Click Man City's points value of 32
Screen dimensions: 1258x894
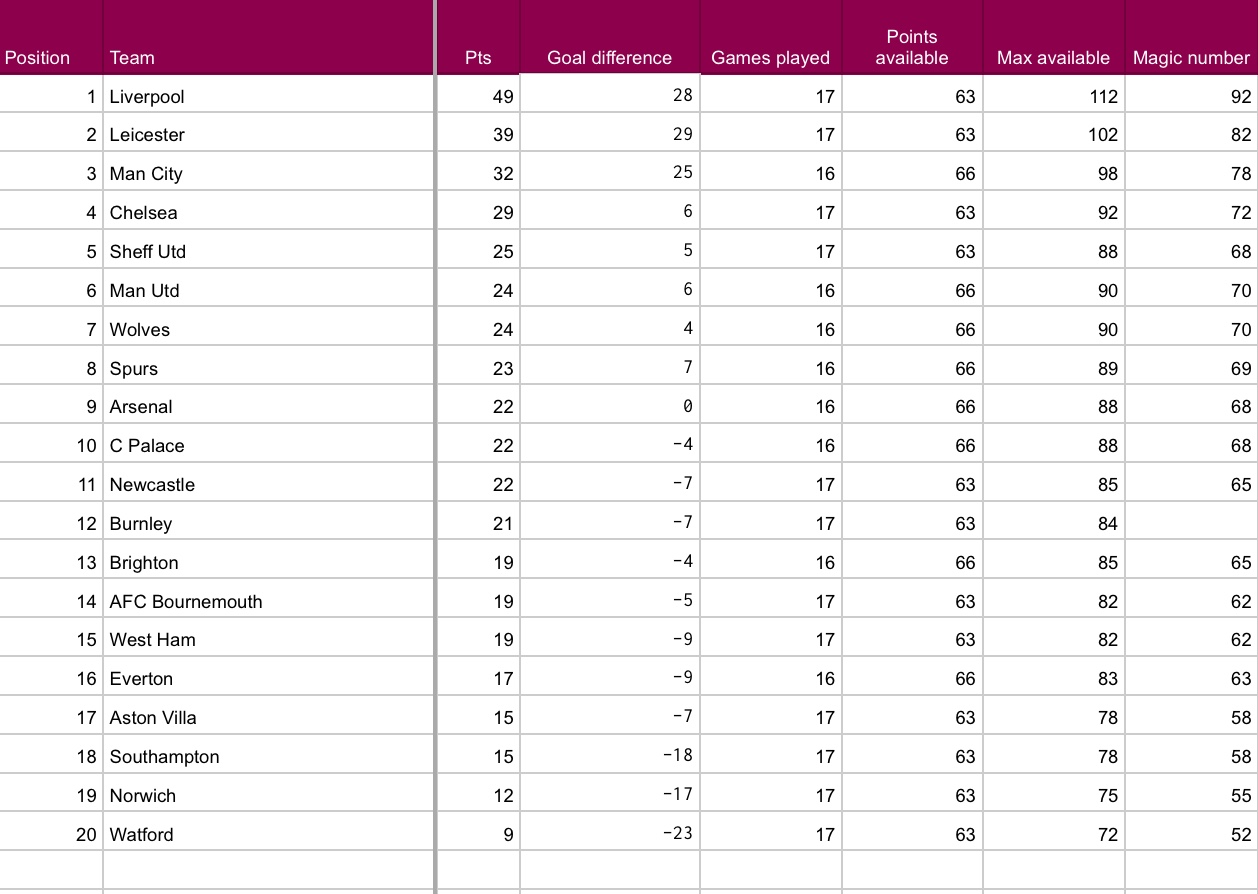(x=503, y=173)
